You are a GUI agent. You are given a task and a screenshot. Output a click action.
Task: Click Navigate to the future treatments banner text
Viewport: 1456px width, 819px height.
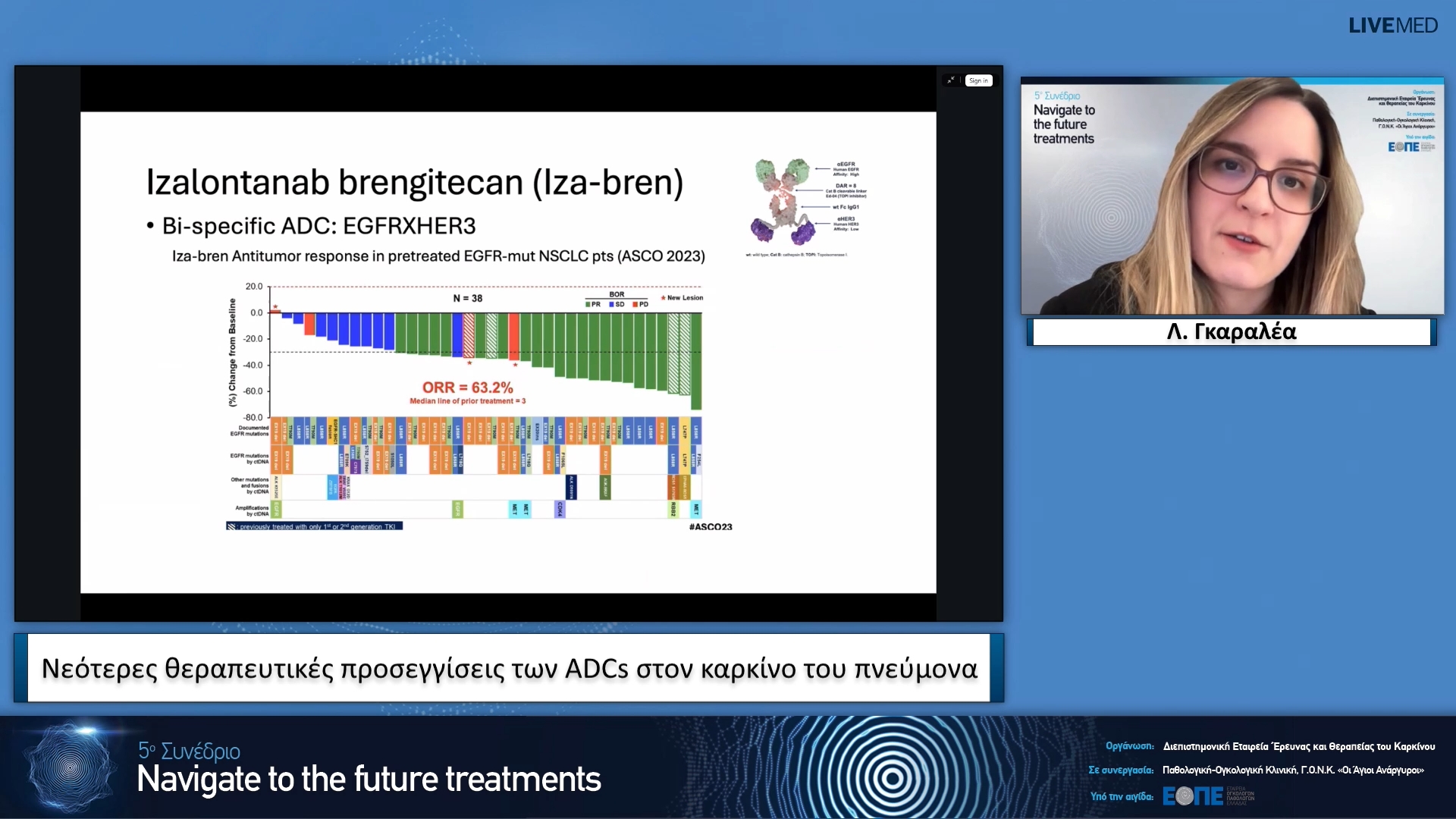coord(369,780)
